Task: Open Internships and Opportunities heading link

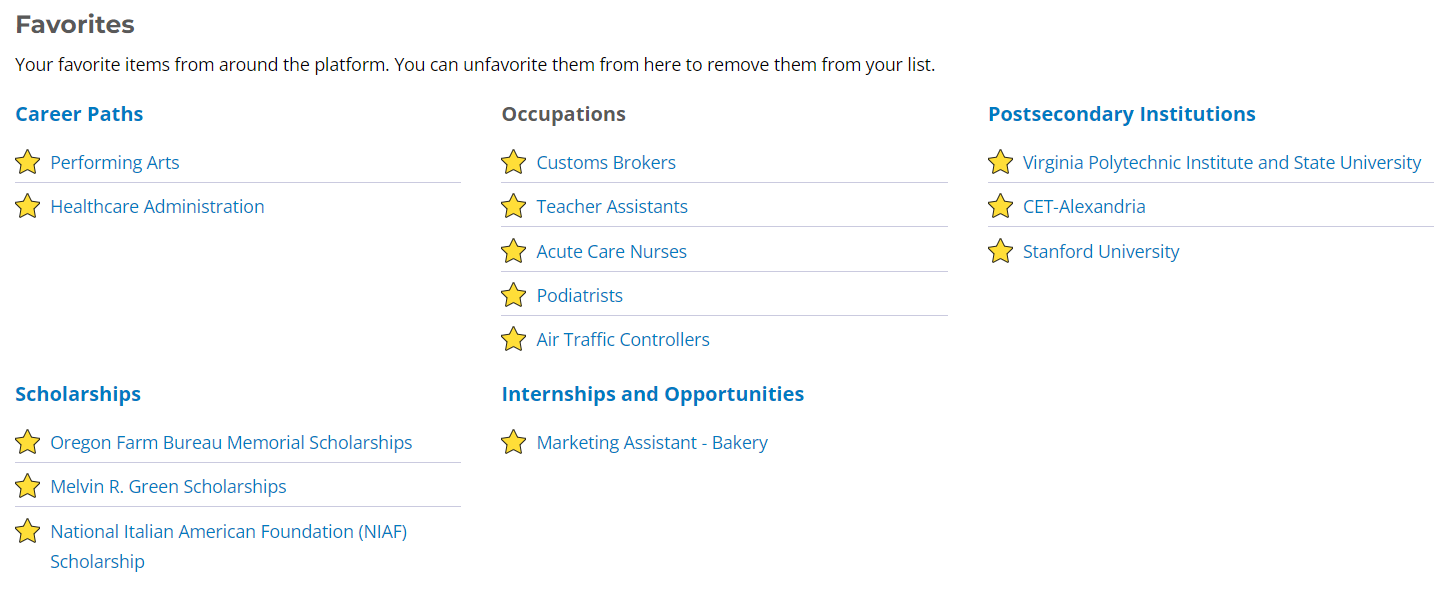Action: point(652,394)
